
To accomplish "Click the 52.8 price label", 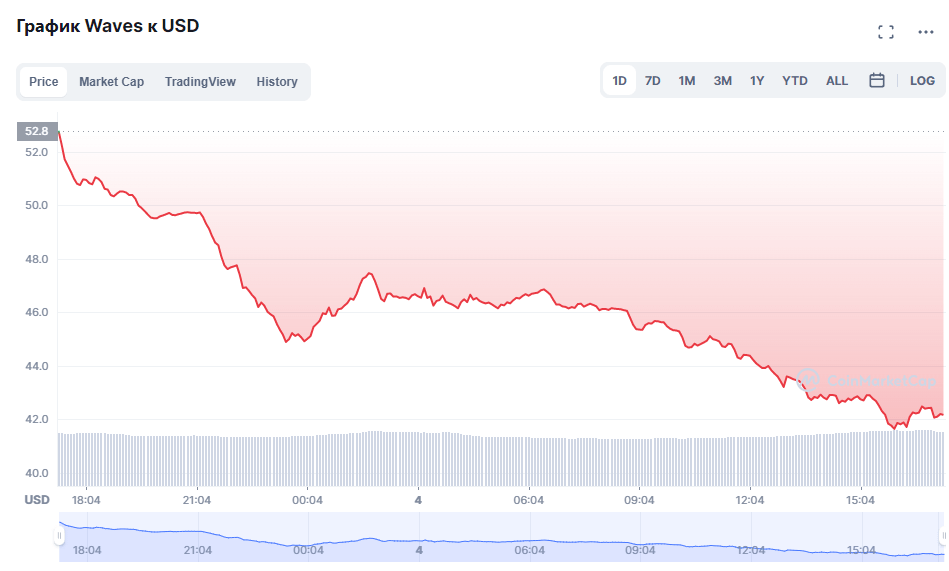I will (37, 131).
